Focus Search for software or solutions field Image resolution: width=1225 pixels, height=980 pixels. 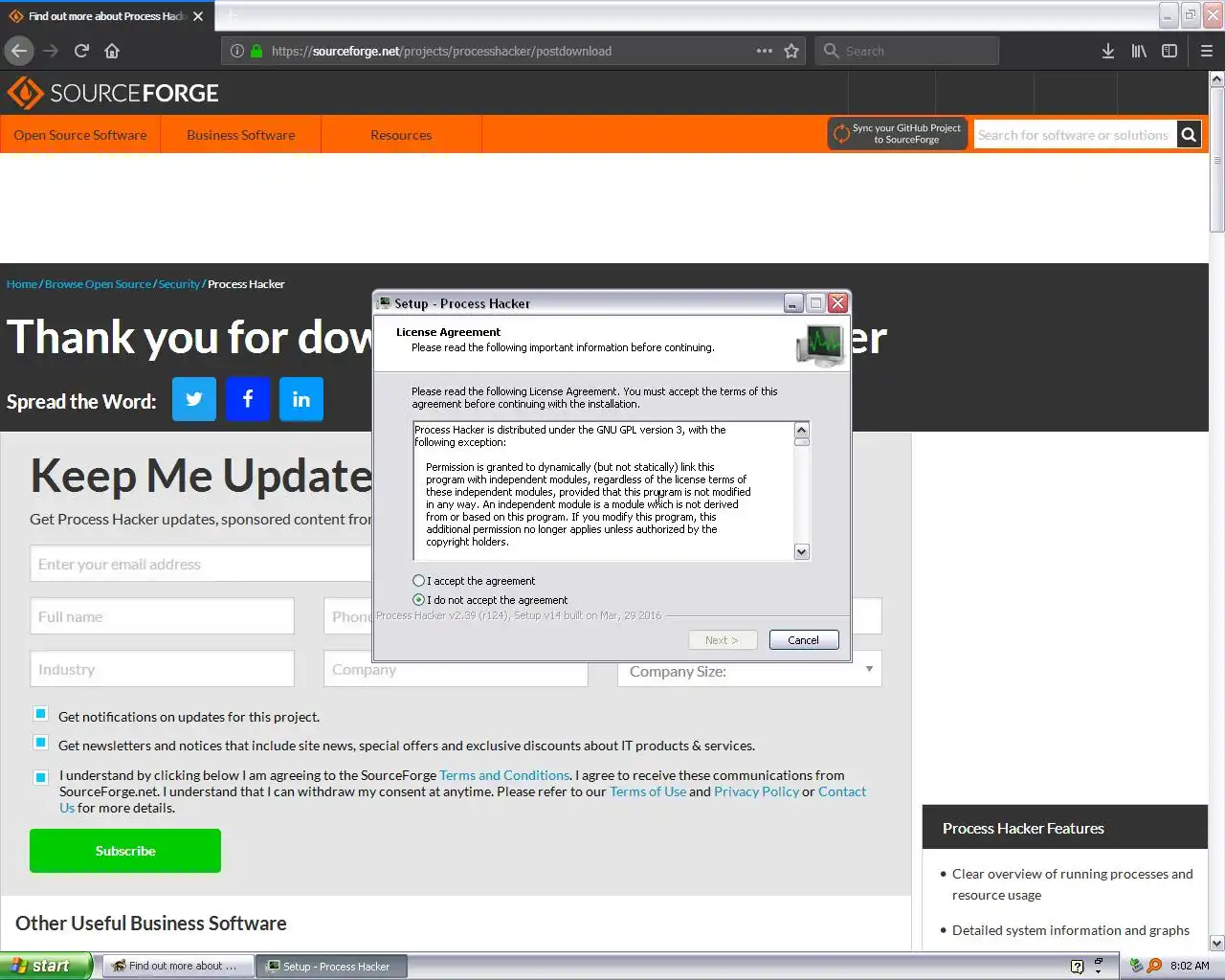[x=1076, y=135]
